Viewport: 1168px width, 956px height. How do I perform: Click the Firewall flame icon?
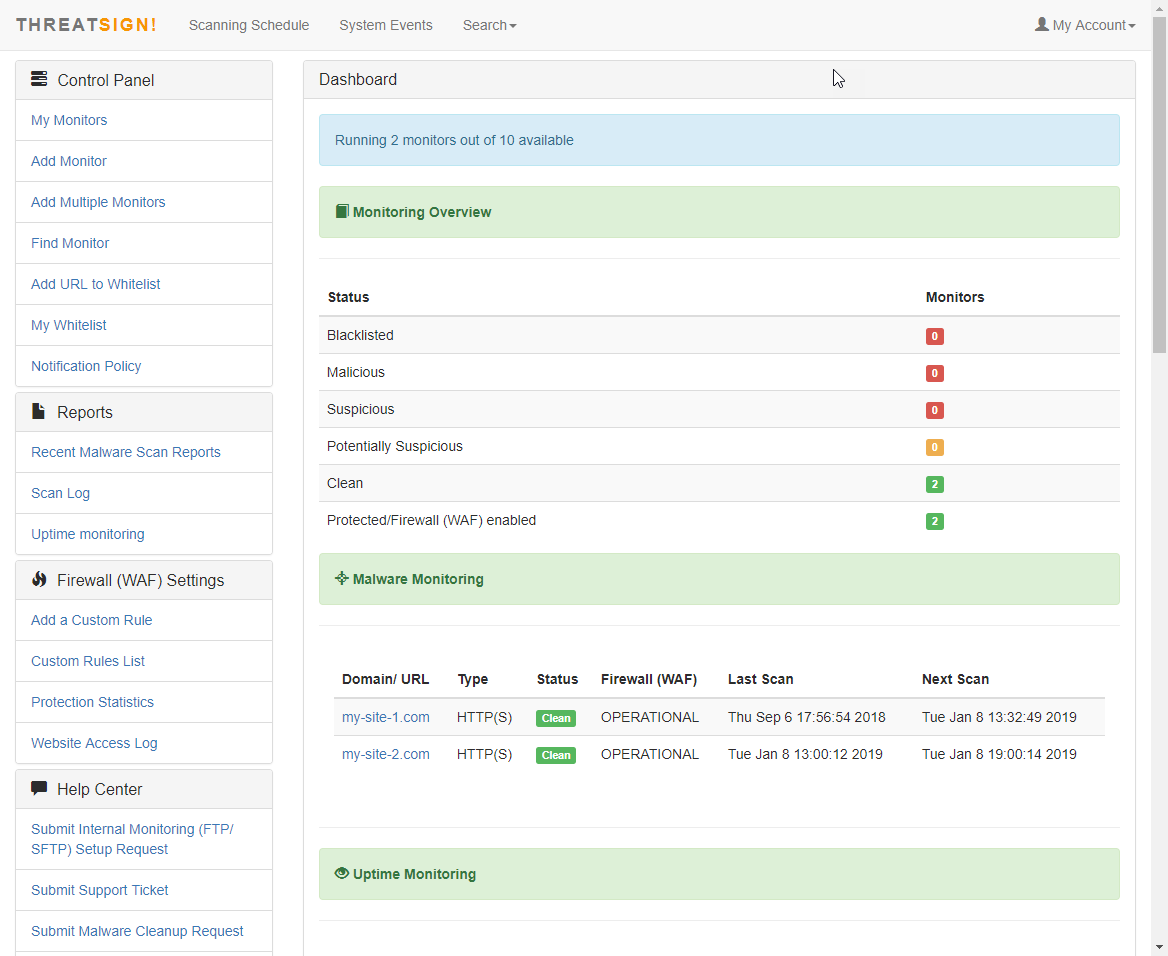[39, 579]
